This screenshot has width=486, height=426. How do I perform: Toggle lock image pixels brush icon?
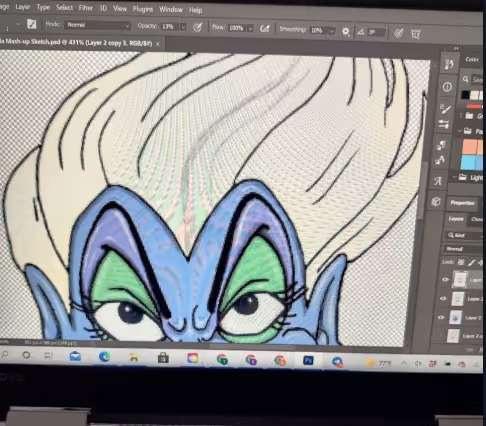[471, 263]
